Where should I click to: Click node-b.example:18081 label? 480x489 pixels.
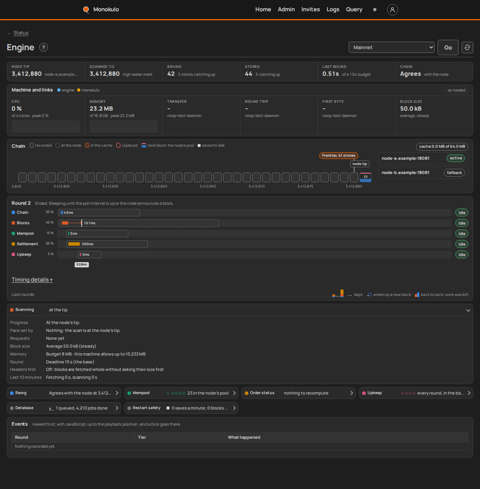coord(405,172)
